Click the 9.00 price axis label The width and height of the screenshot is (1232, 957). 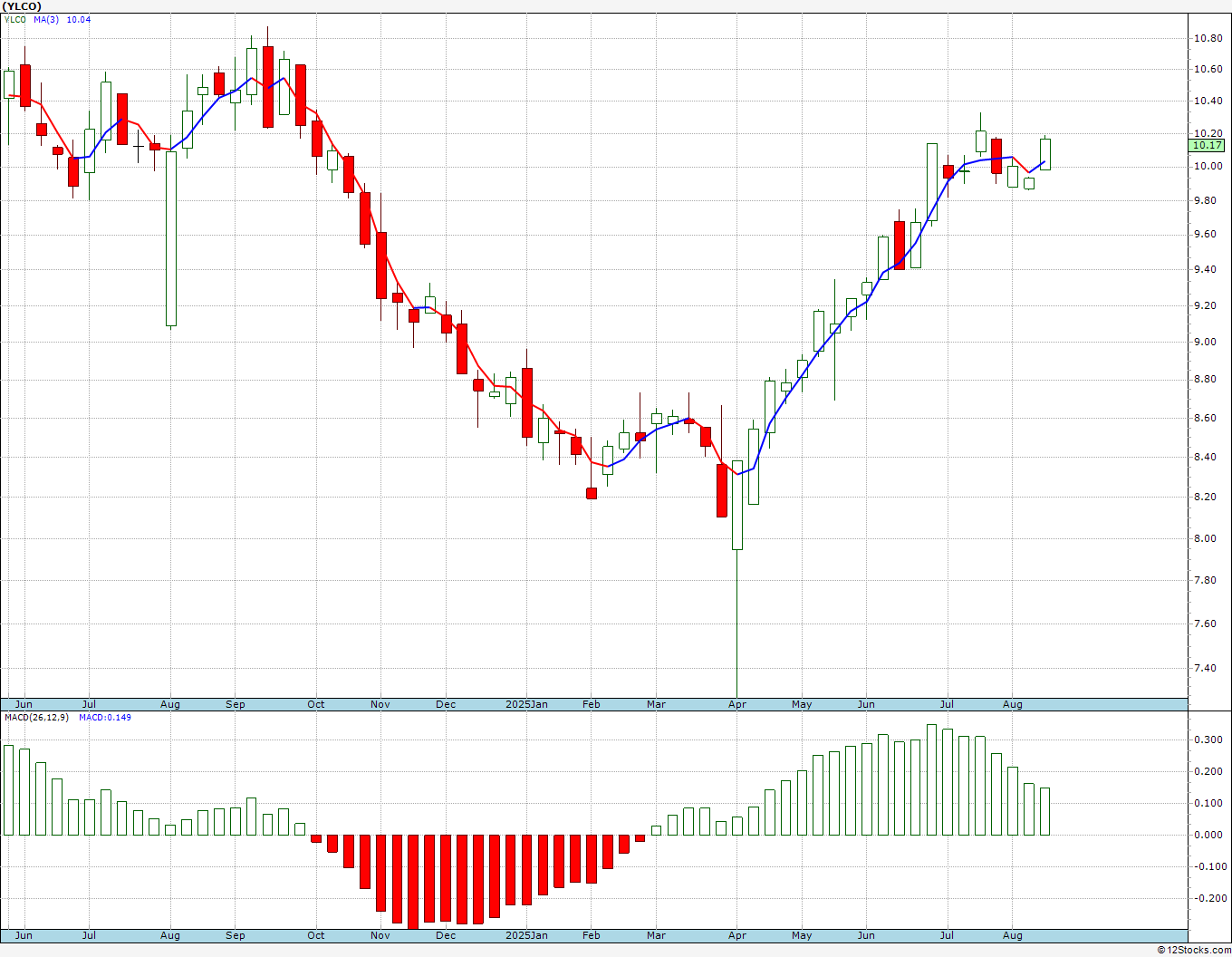(1208, 342)
